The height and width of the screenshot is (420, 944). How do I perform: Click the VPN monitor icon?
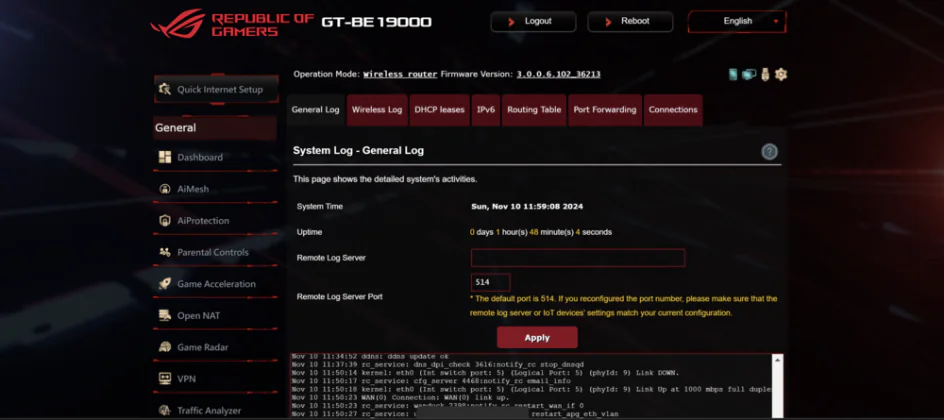point(164,378)
